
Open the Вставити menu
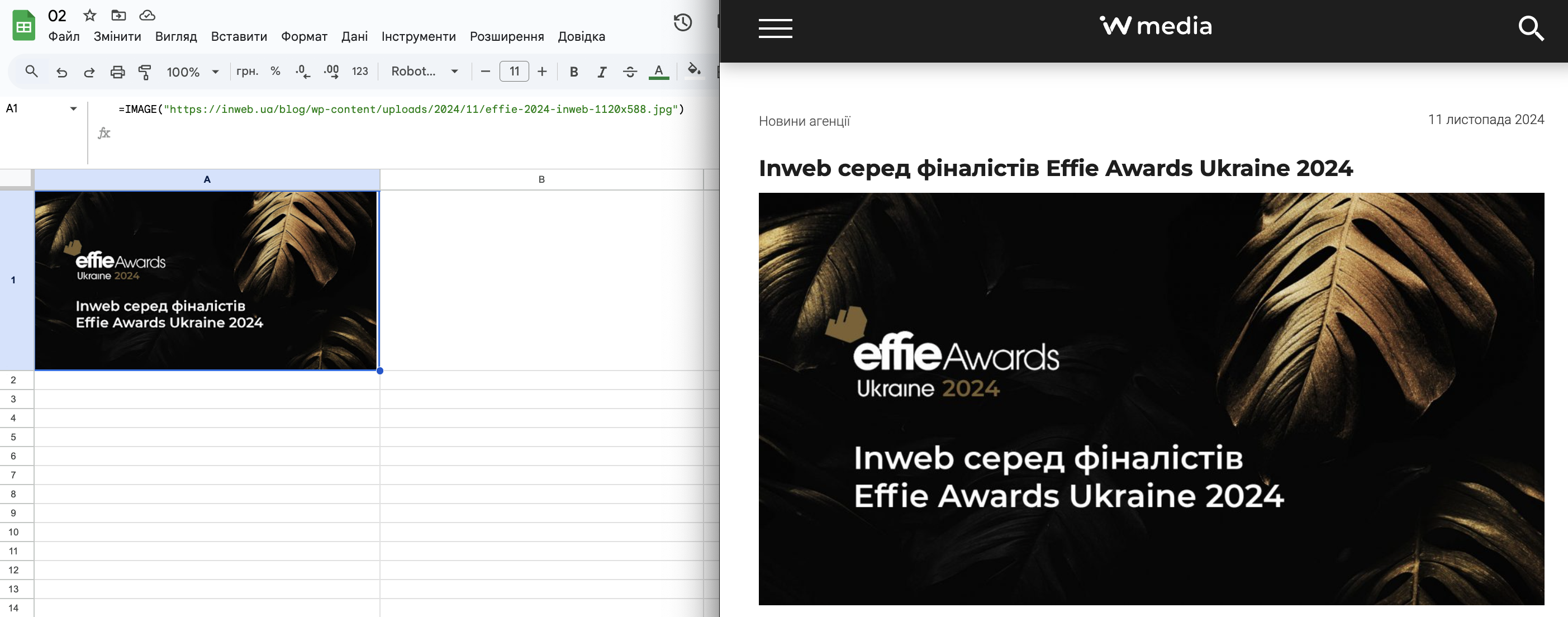point(239,36)
